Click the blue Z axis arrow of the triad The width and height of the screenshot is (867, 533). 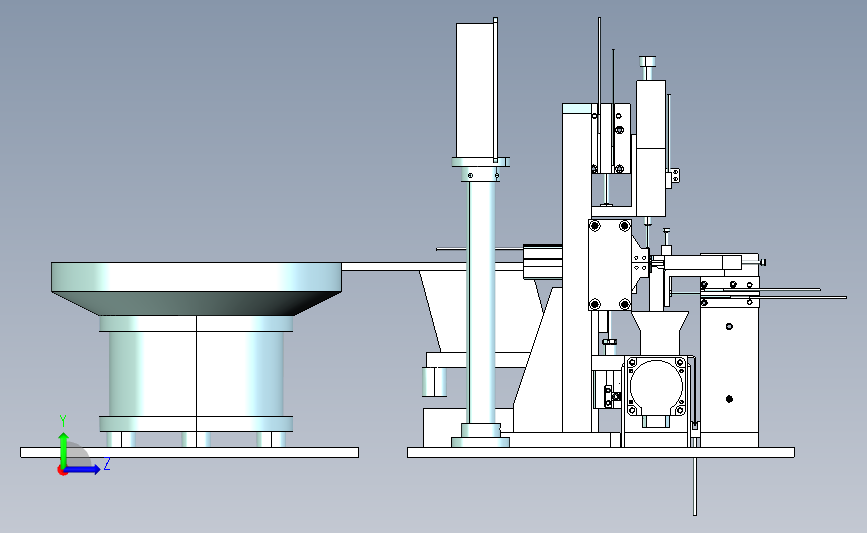click(84, 469)
